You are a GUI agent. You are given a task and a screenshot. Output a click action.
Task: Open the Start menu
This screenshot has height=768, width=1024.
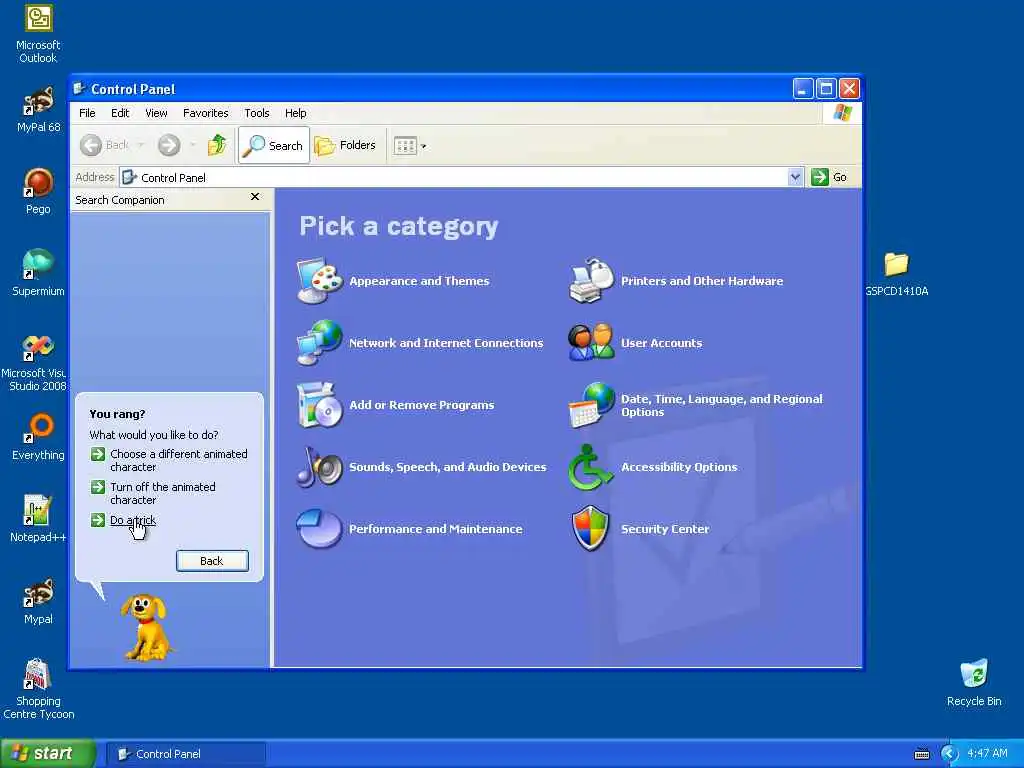[x=48, y=753]
